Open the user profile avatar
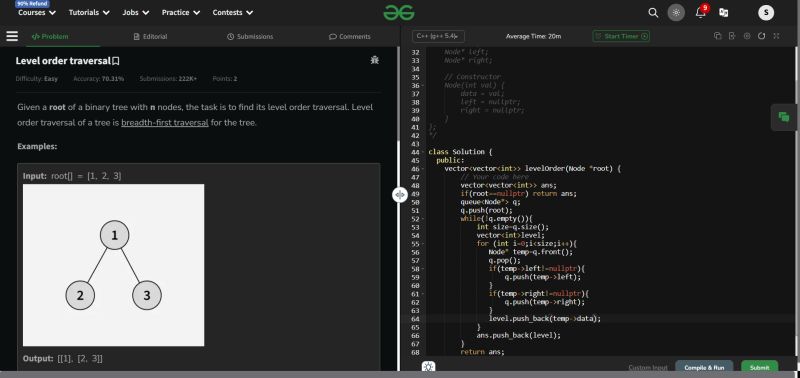The width and height of the screenshot is (800, 378). pos(766,13)
